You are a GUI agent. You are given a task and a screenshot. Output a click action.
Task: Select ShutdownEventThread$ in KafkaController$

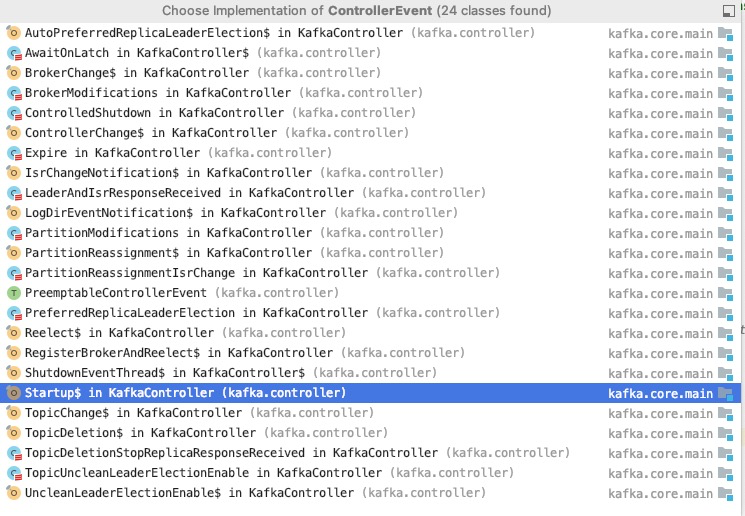pos(371,373)
